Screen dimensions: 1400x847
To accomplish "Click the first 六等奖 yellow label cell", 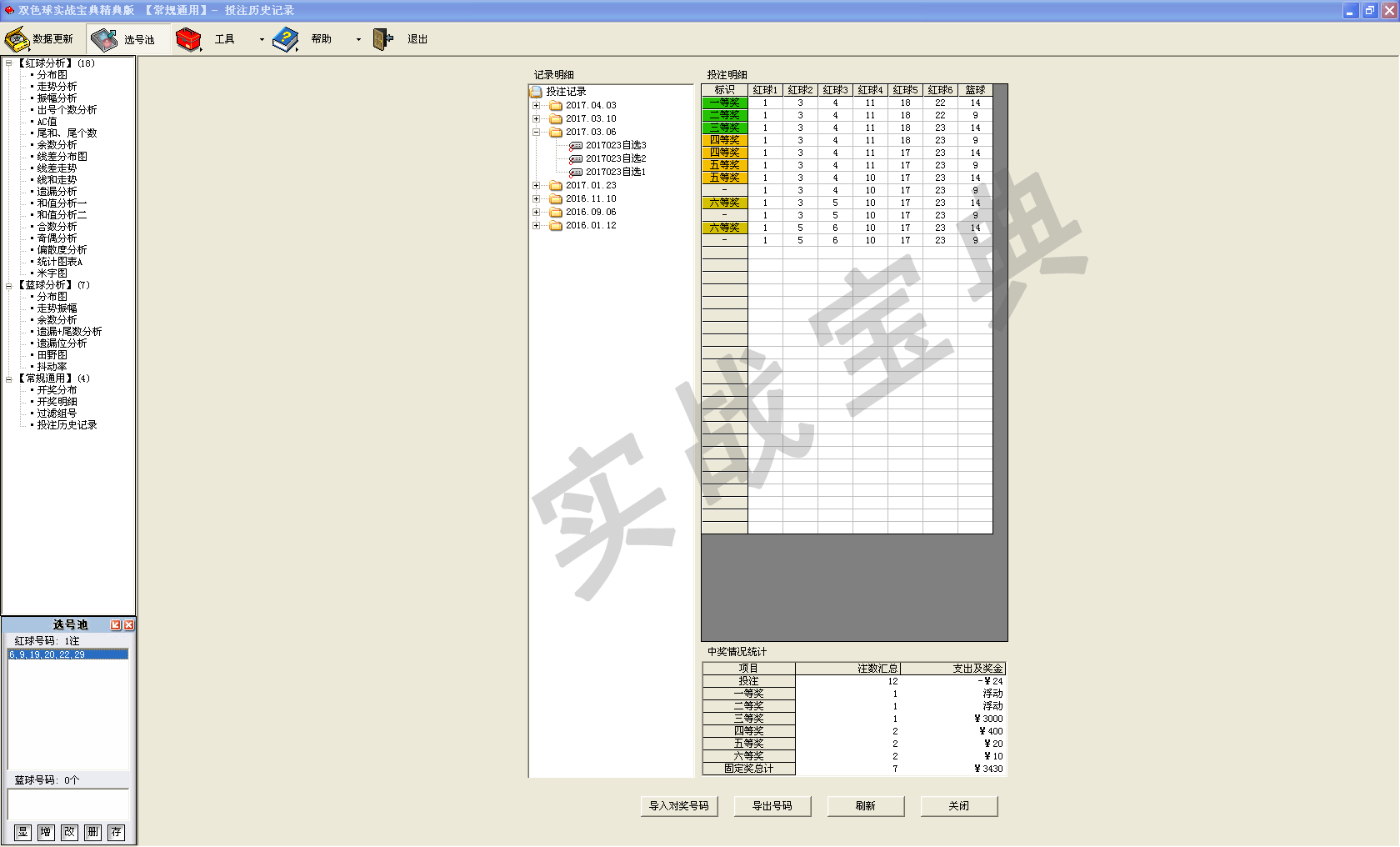I will pos(725,203).
